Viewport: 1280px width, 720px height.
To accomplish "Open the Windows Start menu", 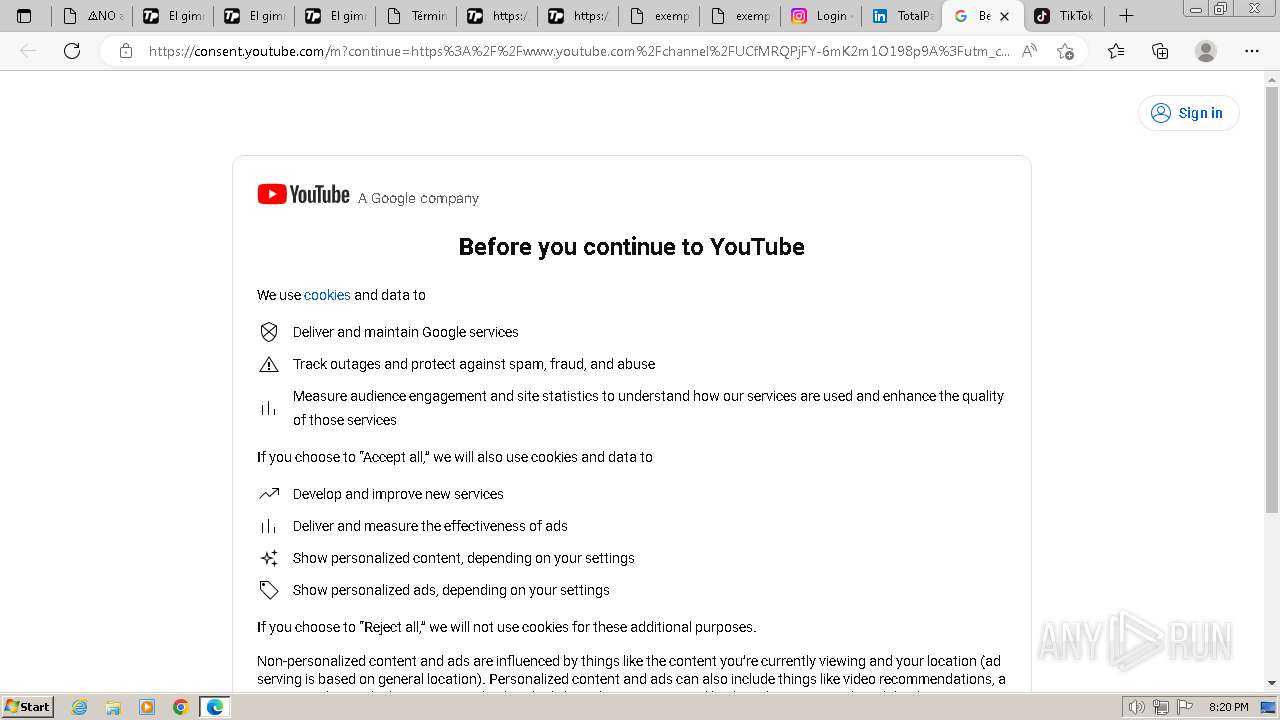I will [28, 707].
